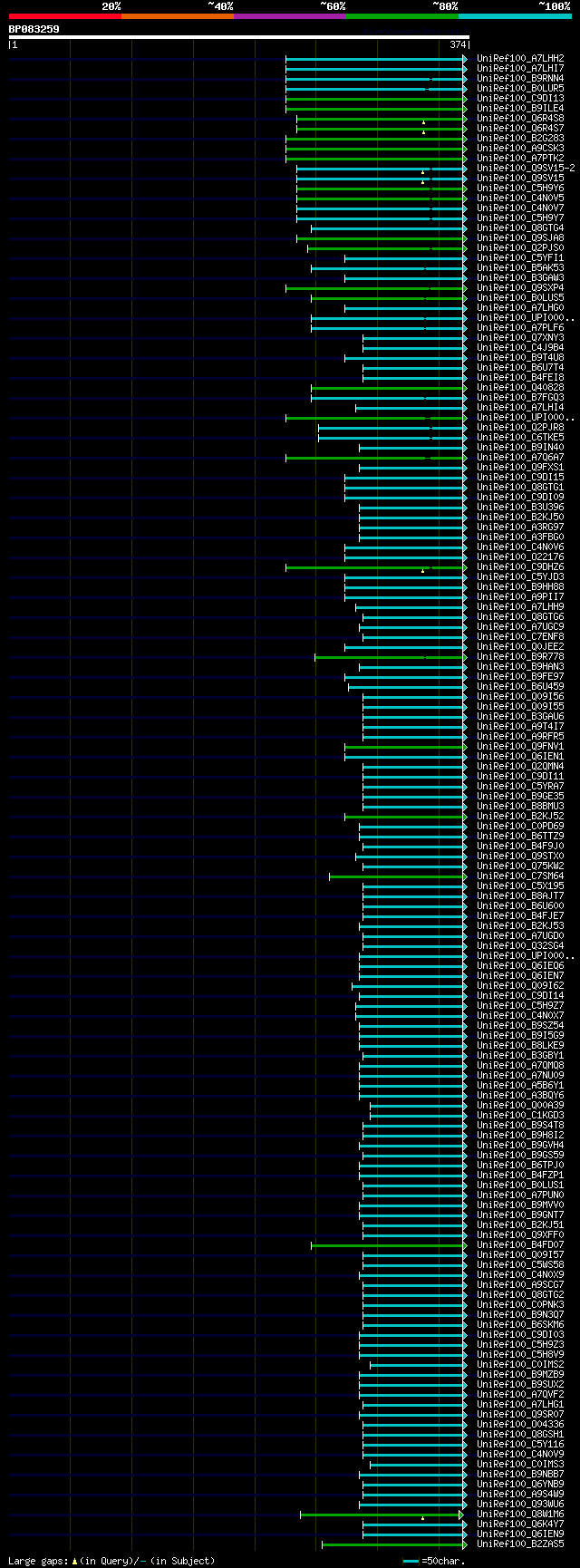Click the cyan alignment bar of UniRef100_A7LHH2
This screenshot has width=580, height=1568.
point(376,58)
